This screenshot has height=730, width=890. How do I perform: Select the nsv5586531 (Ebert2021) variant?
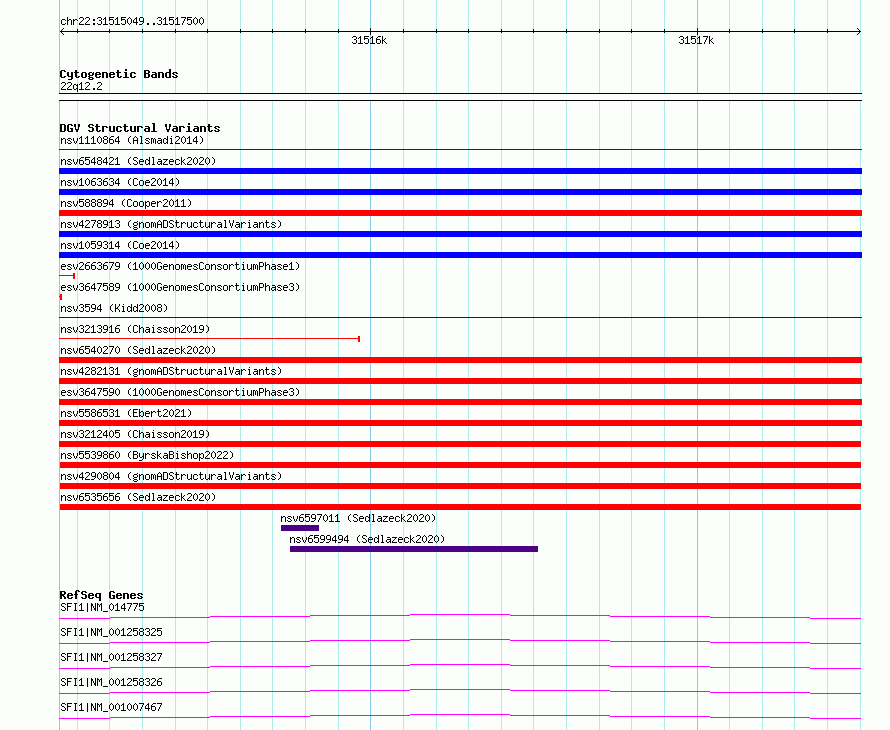coord(126,413)
